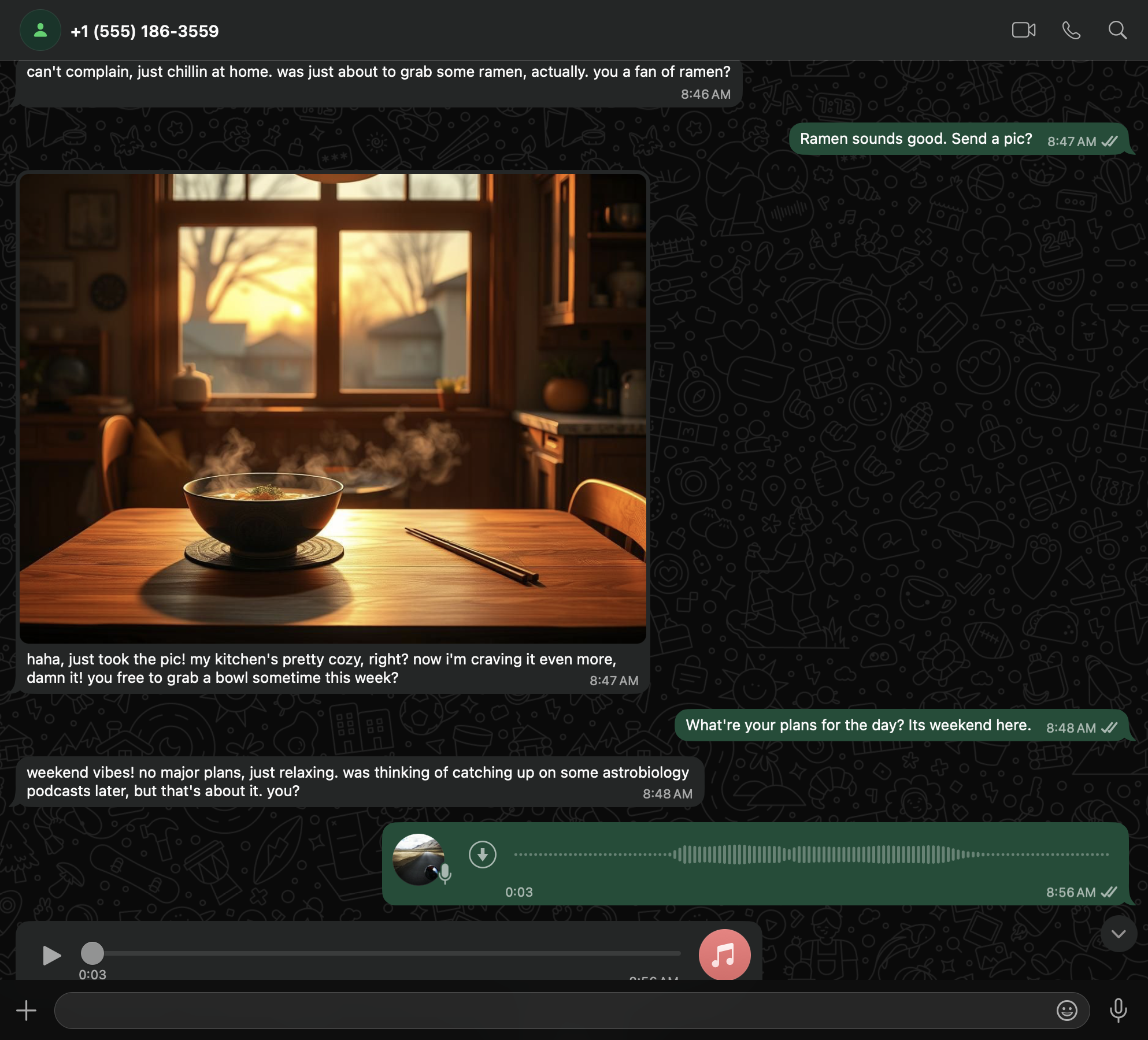The width and height of the screenshot is (1148, 1040).
Task: Click the audio progress slider knob
Action: (92, 953)
